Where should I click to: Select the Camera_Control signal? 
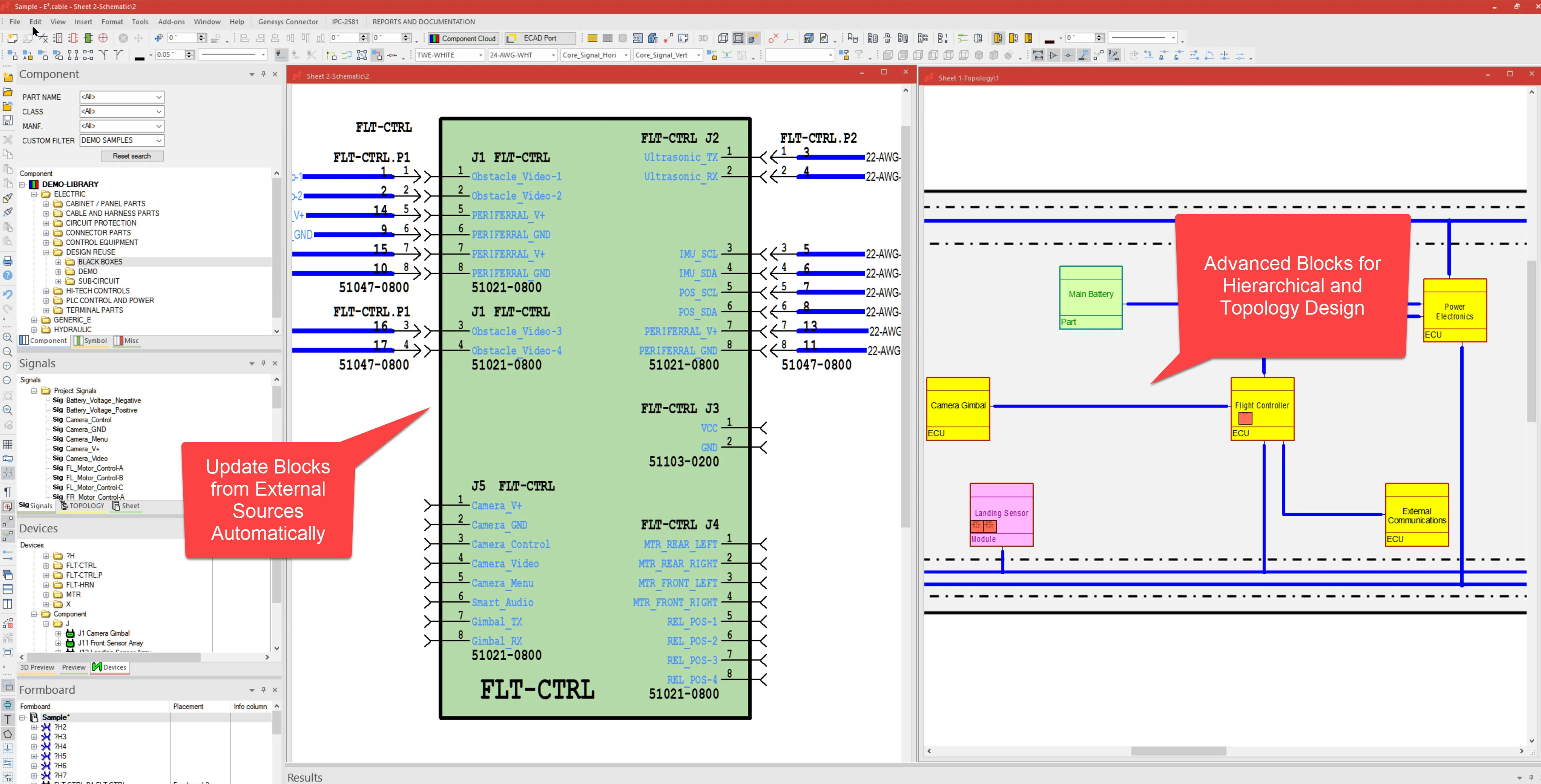tap(88, 420)
